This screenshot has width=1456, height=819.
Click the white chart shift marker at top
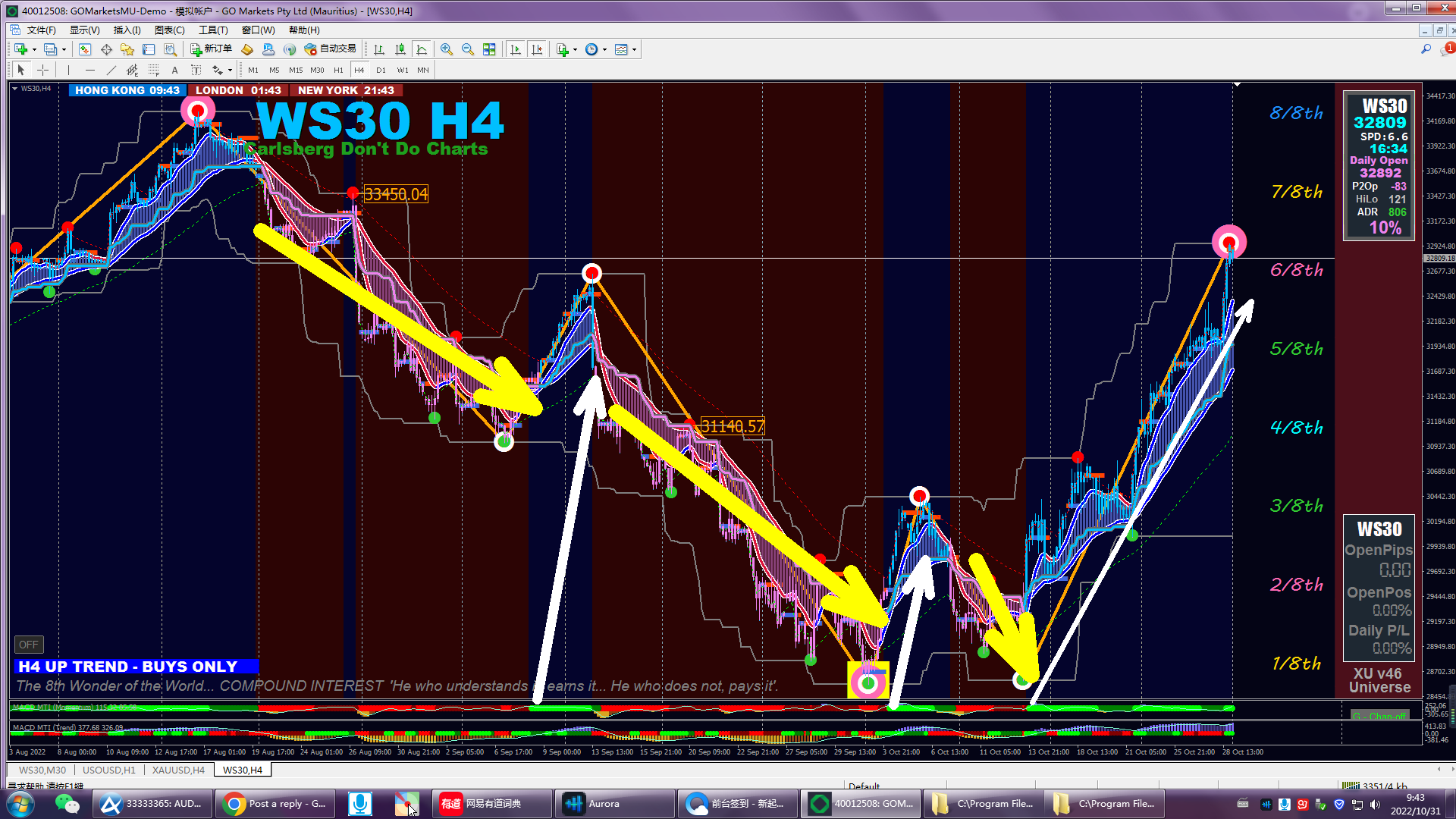(x=1237, y=84)
